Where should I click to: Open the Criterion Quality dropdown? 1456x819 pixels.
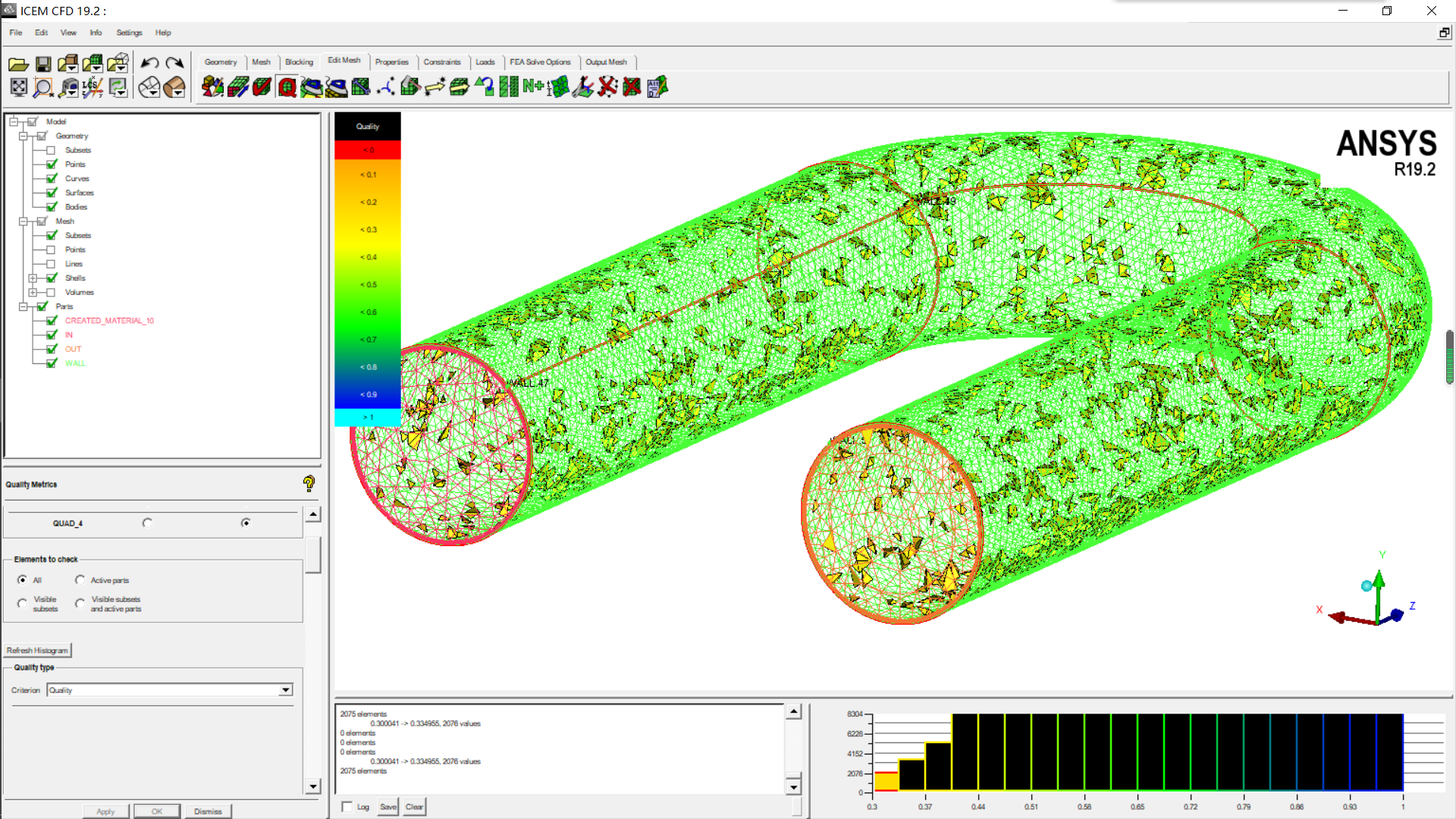(x=285, y=690)
